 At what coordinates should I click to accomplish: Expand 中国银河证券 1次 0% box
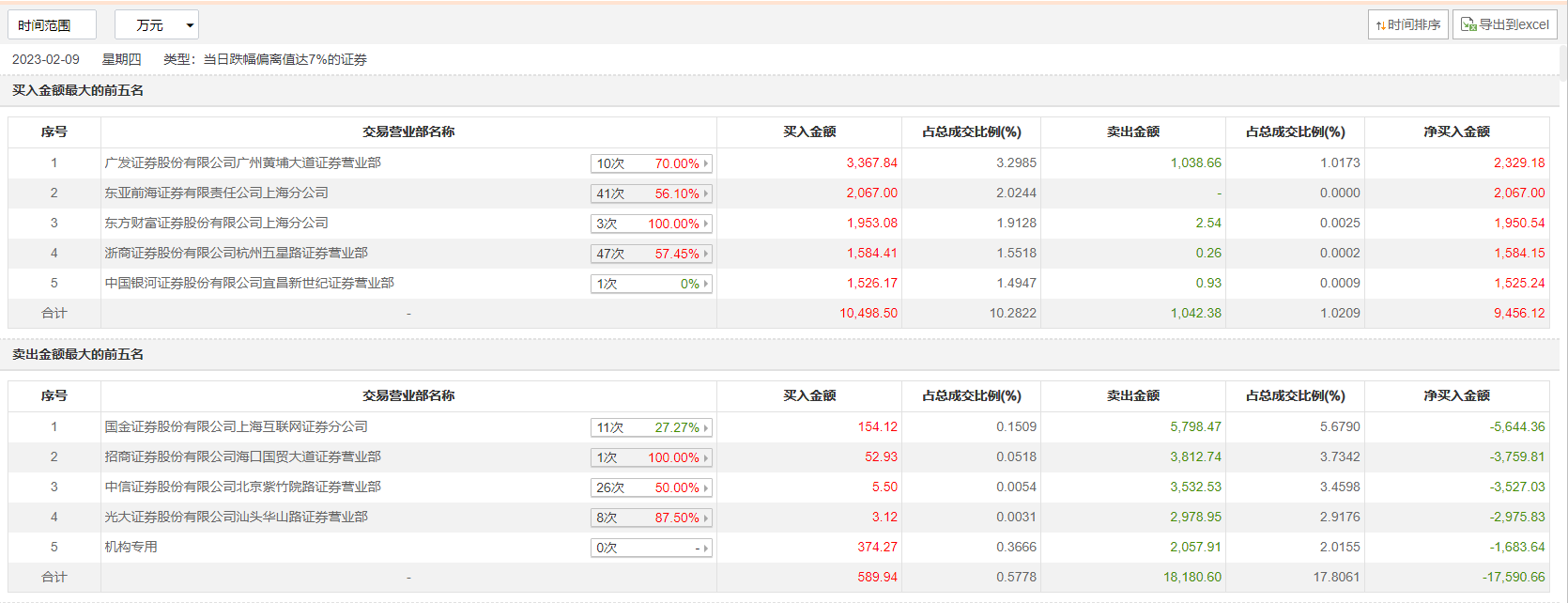coord(652,284)
